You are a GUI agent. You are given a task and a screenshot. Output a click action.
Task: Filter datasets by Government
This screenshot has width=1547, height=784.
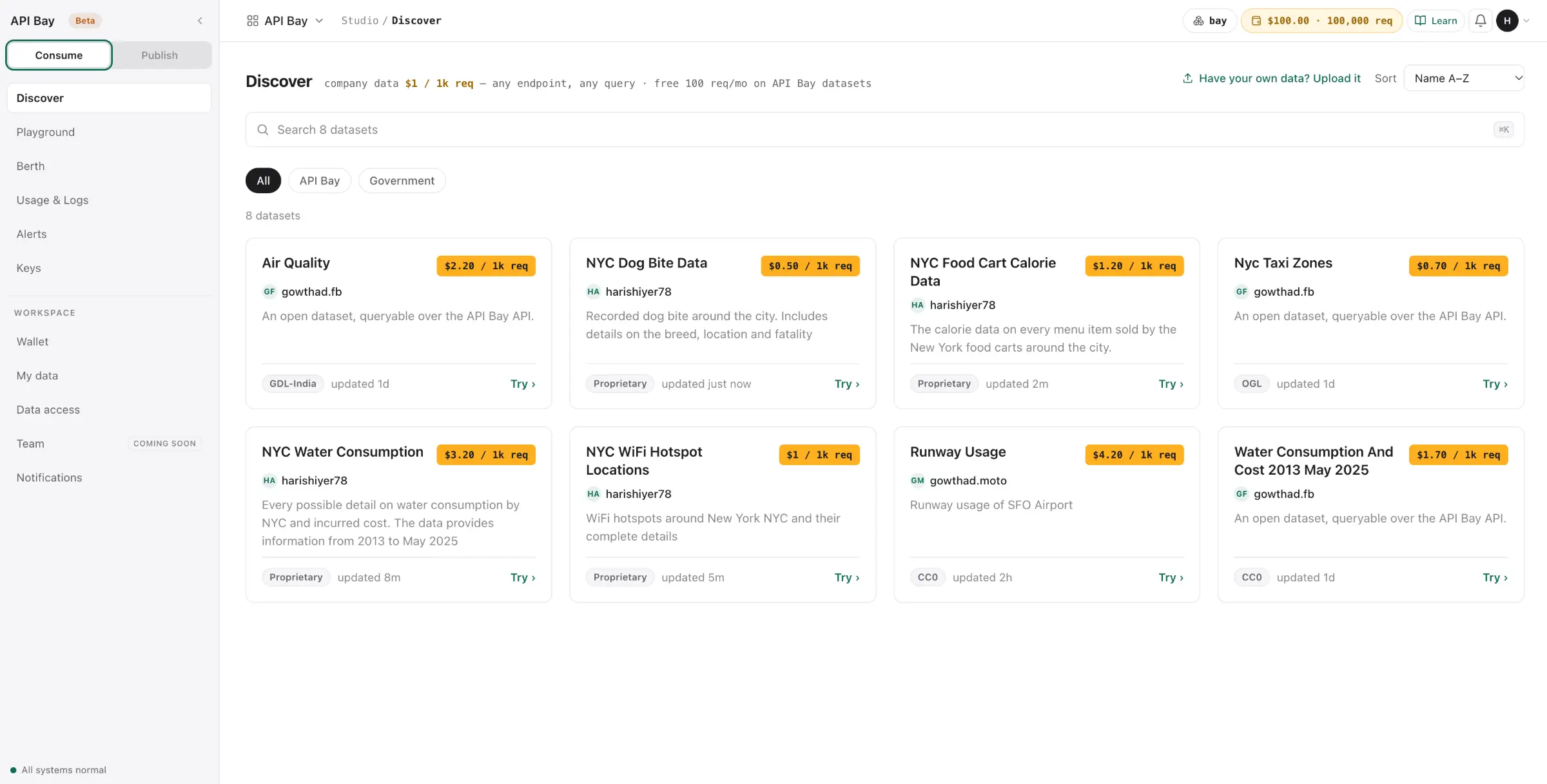[402, 180]
